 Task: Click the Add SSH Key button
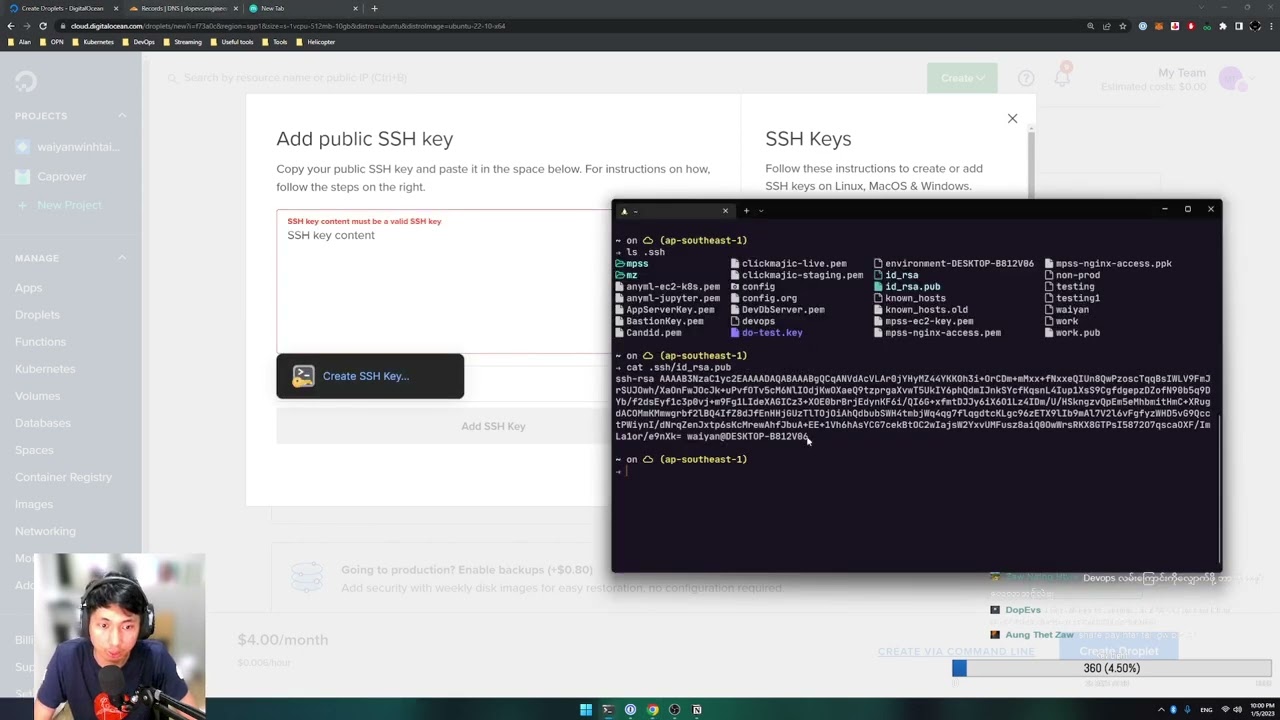[493, 426]
